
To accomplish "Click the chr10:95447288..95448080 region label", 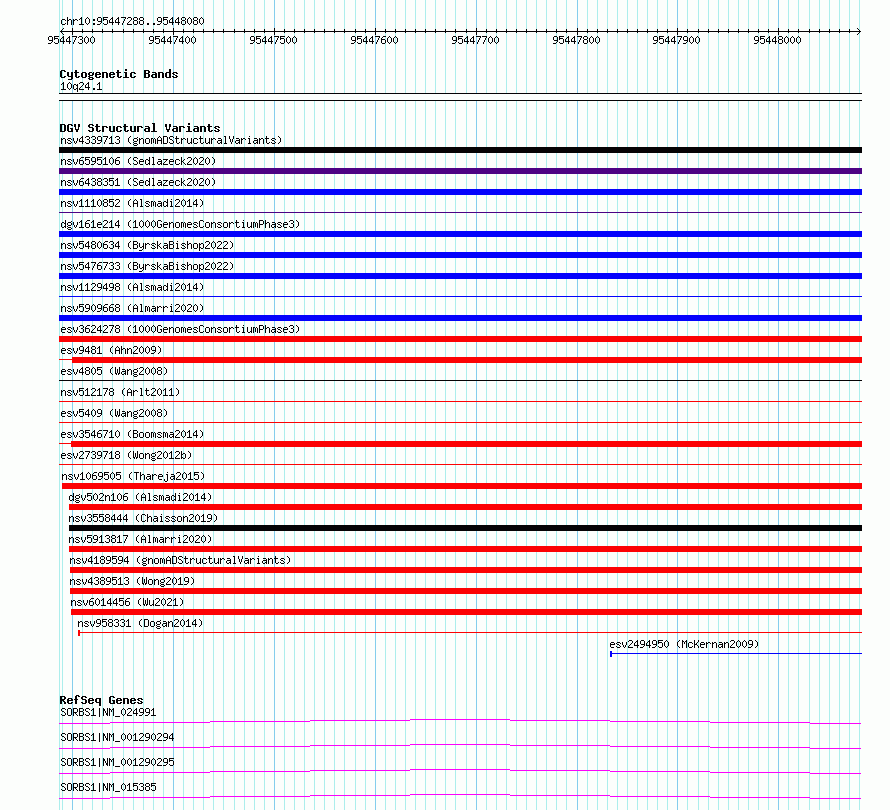I will (x=132, y=21).
